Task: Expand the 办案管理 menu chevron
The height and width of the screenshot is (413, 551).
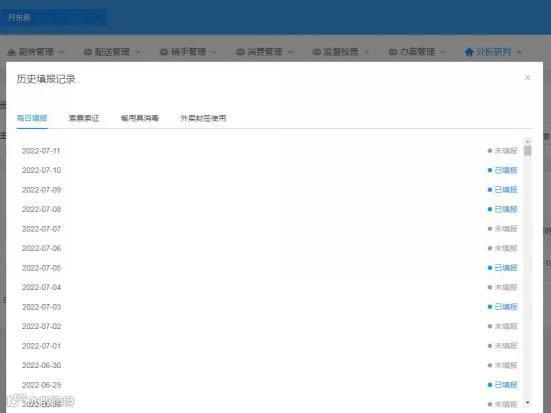Action: pyautogui.click(x=443, y=52)
